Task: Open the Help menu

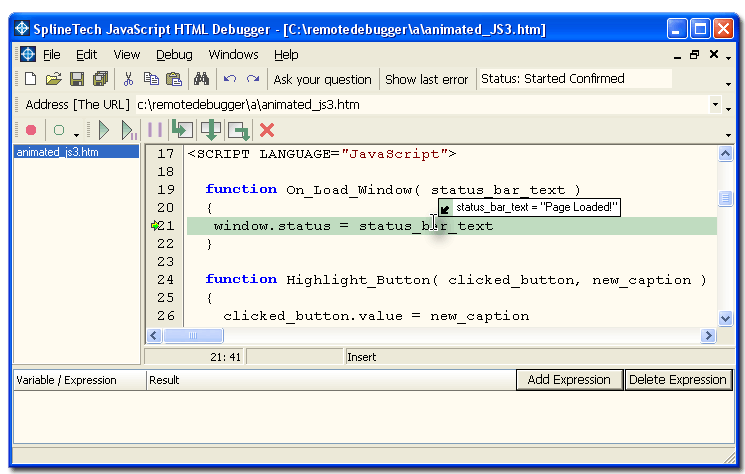Action: click(286, 55)
